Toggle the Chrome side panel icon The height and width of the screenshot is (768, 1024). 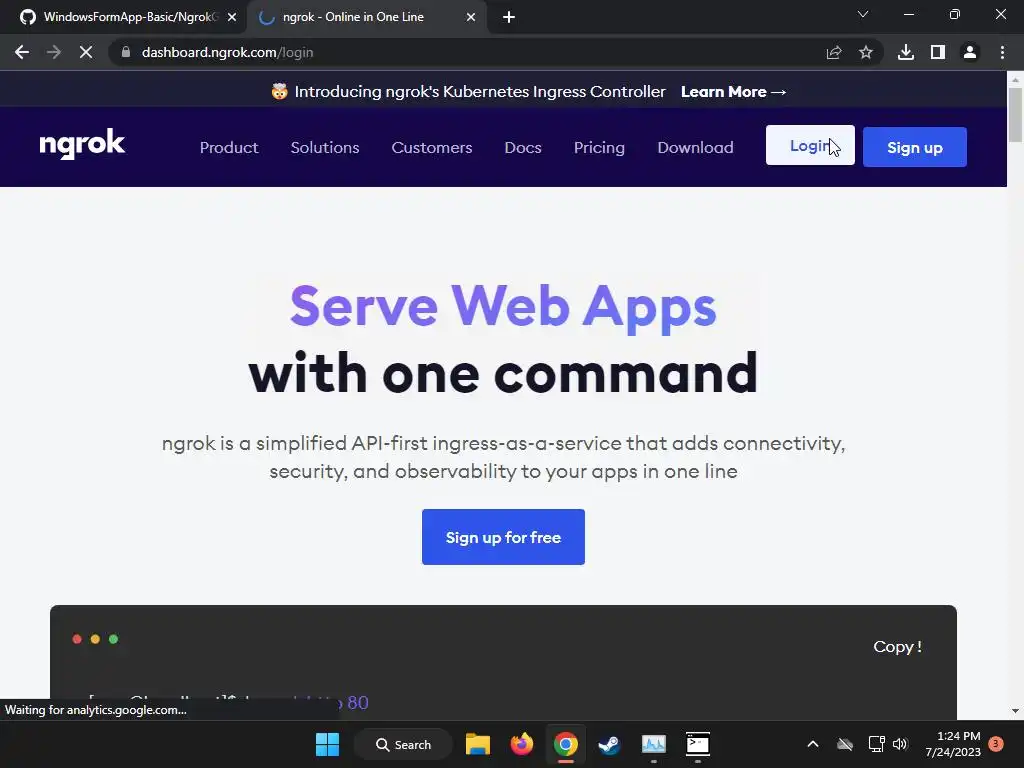pyautogui.click(x=938, y=52)
